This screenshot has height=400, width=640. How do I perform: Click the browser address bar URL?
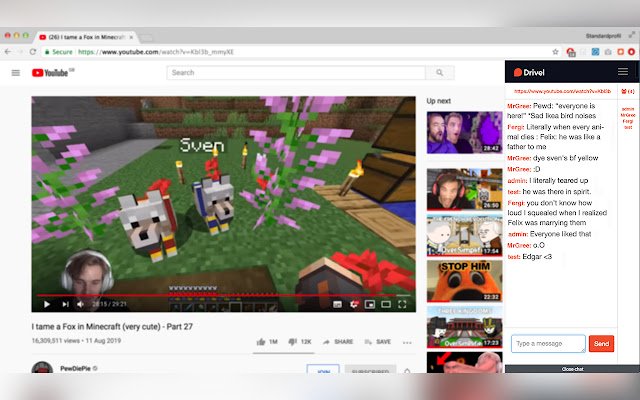[x=156, y=52]
